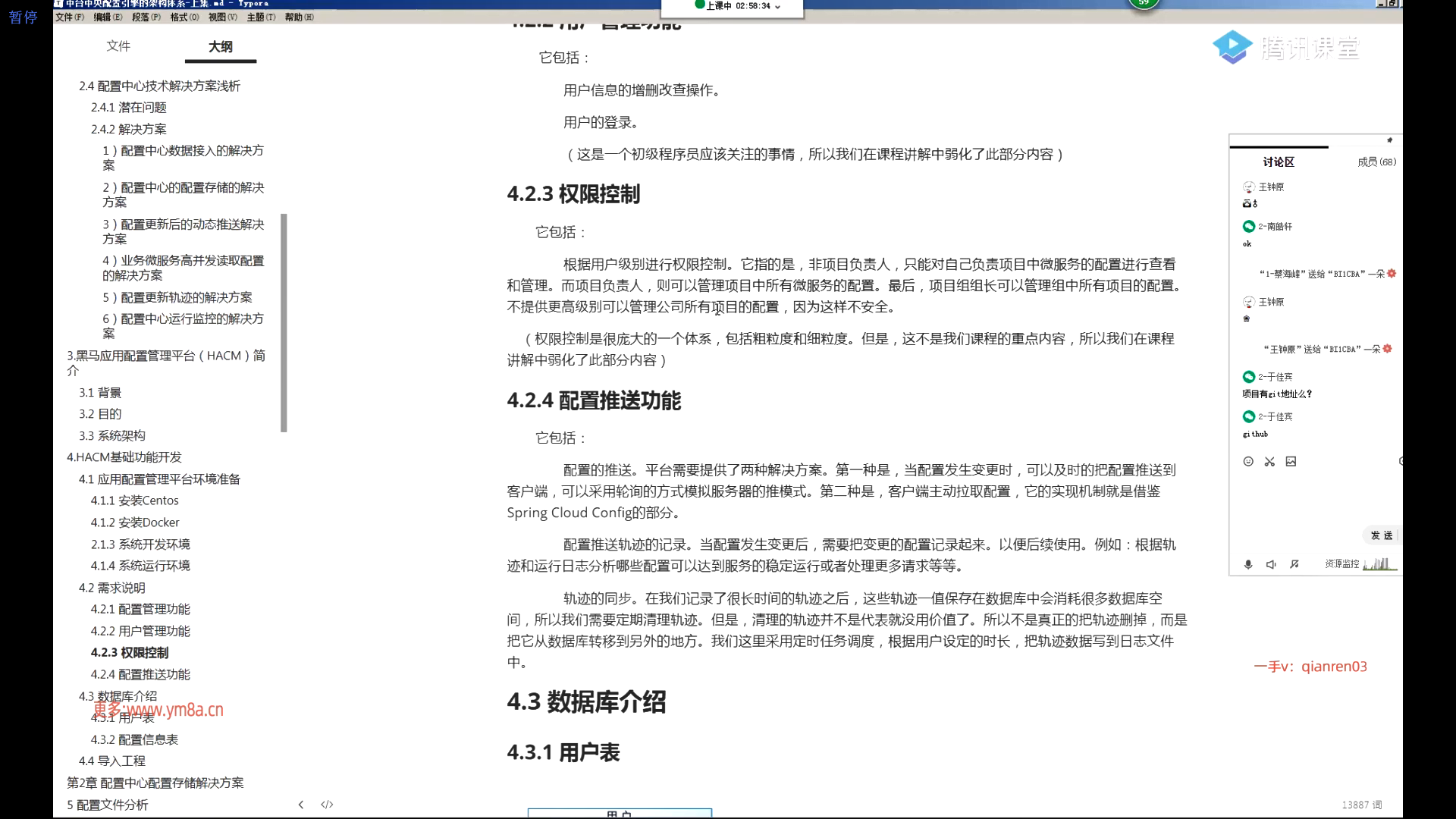Click the pin icon above discussion panel

tap(1389, 140)
